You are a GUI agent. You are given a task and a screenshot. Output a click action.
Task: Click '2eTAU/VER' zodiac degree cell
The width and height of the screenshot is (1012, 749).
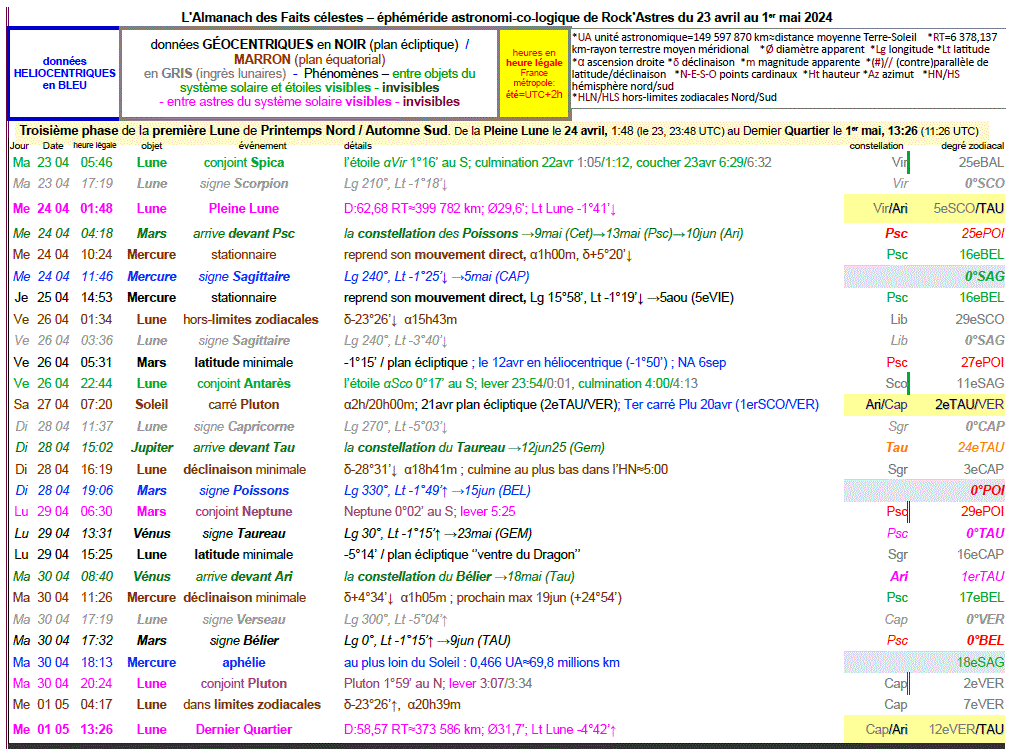click(969, 404)
